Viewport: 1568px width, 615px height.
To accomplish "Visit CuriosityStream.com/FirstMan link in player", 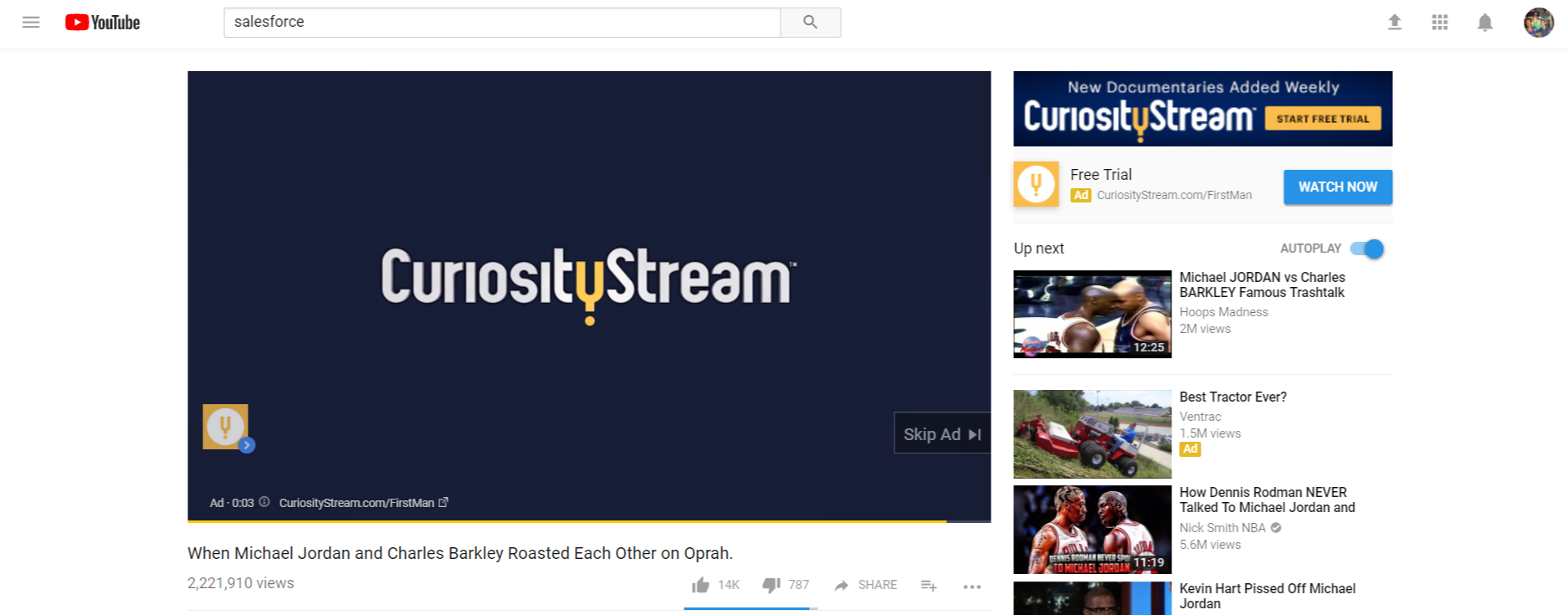I will 363,503.
